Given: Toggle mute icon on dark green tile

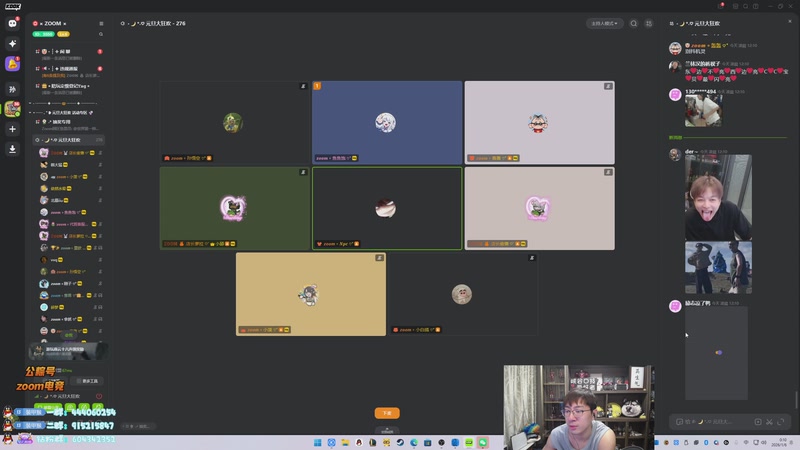Looking at the screenshot, I should [303, 172].
